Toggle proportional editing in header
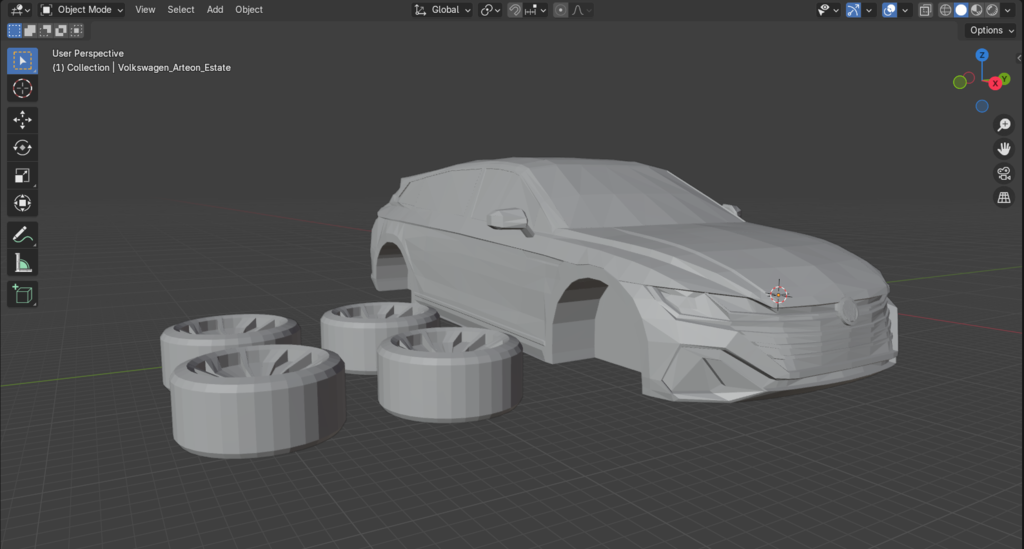 561,10
